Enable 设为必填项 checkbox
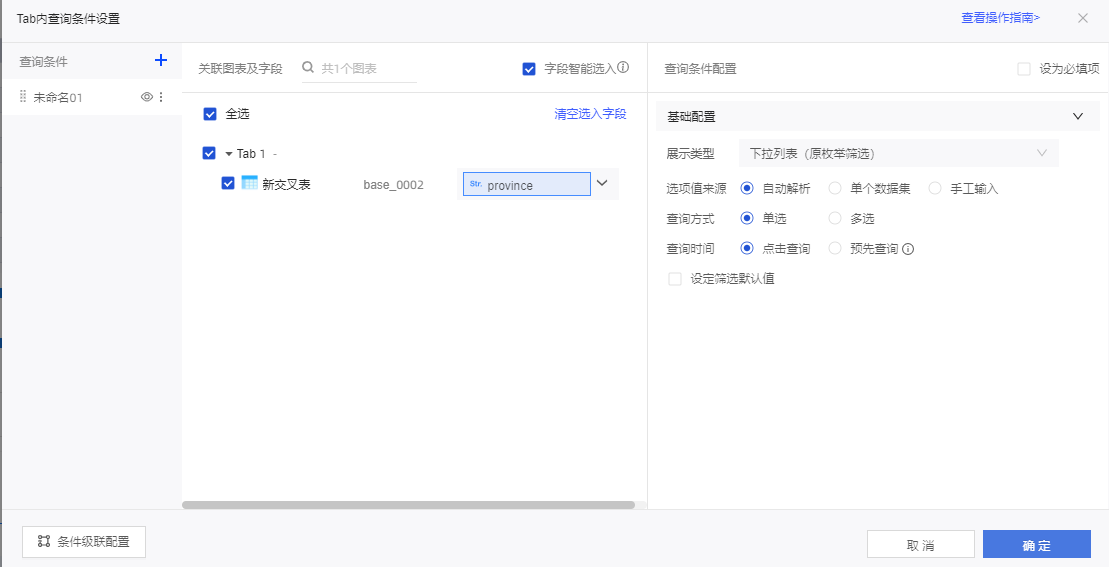The image size is (1109, 567). [1024, 69]
